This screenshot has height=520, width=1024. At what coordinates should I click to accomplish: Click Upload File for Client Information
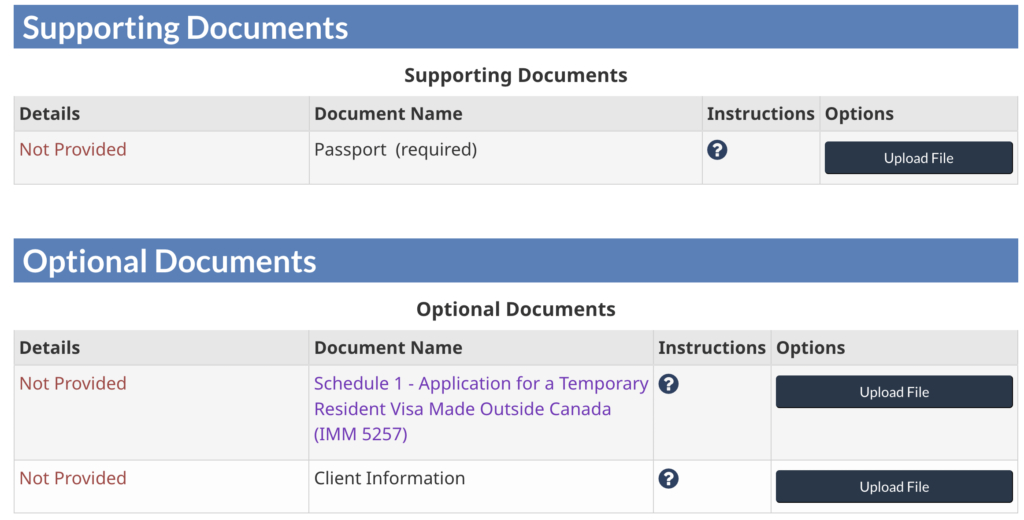(x=894, y=487)
